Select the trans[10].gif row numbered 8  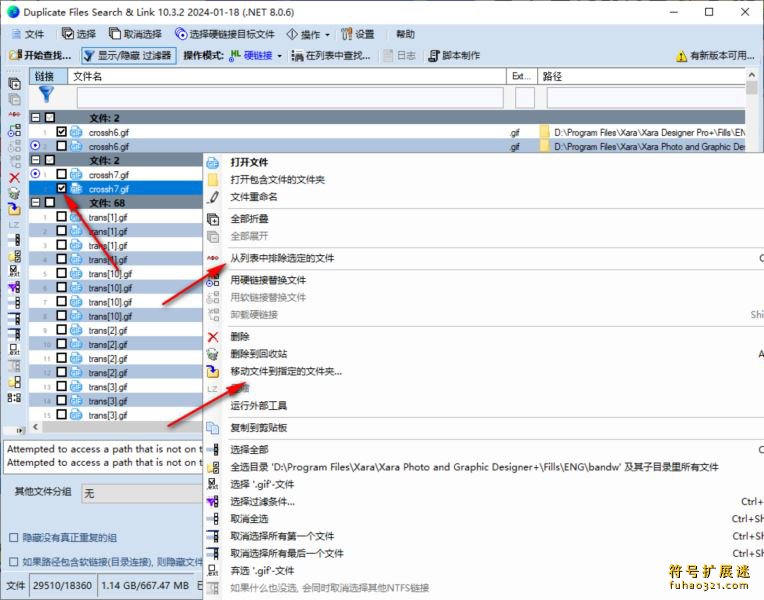tap(116, 316)
